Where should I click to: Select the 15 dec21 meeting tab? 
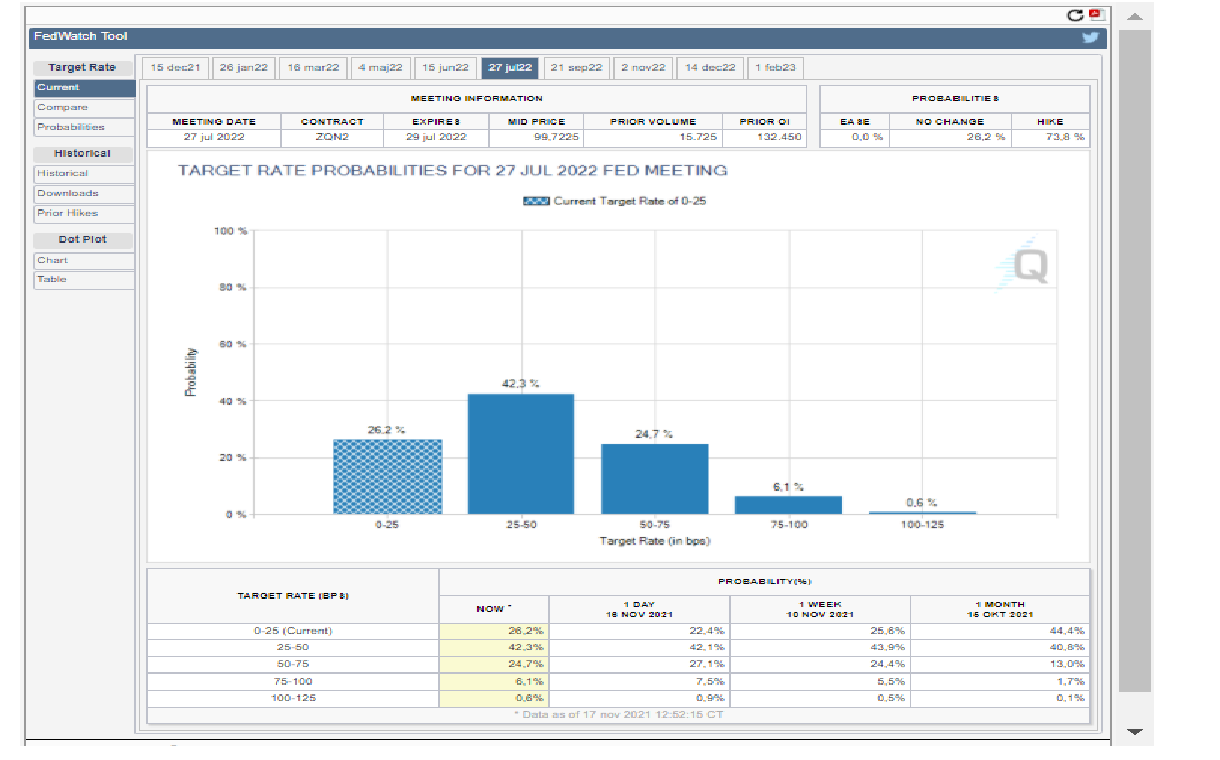tap(176, 68)
